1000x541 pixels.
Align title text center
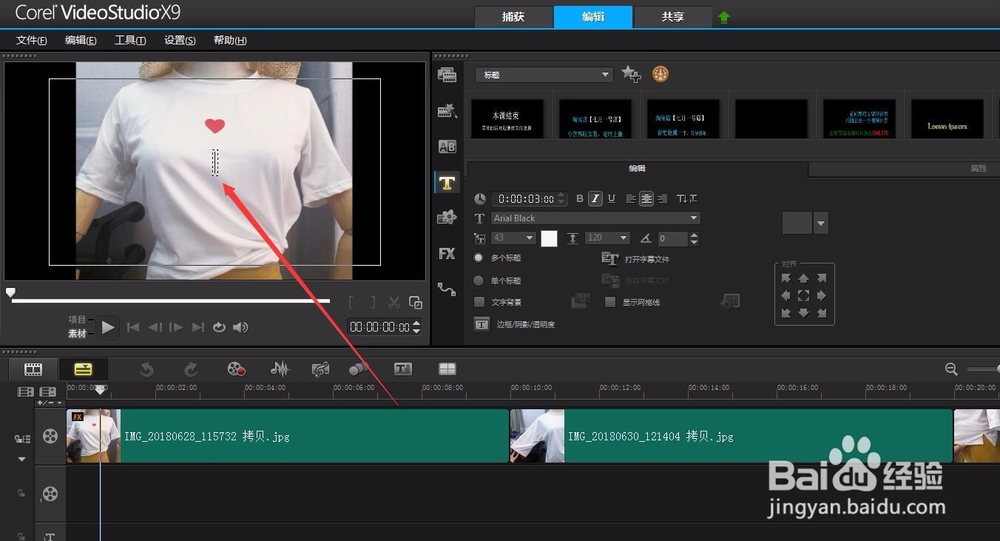(646, 198)
